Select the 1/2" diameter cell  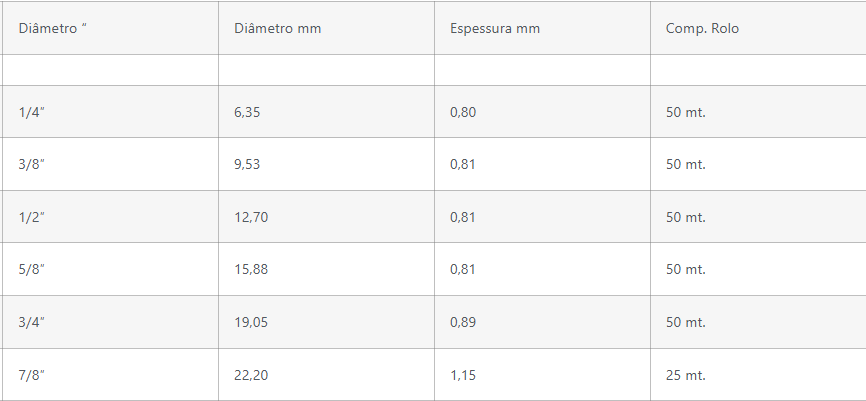click(x=32, y=217)
